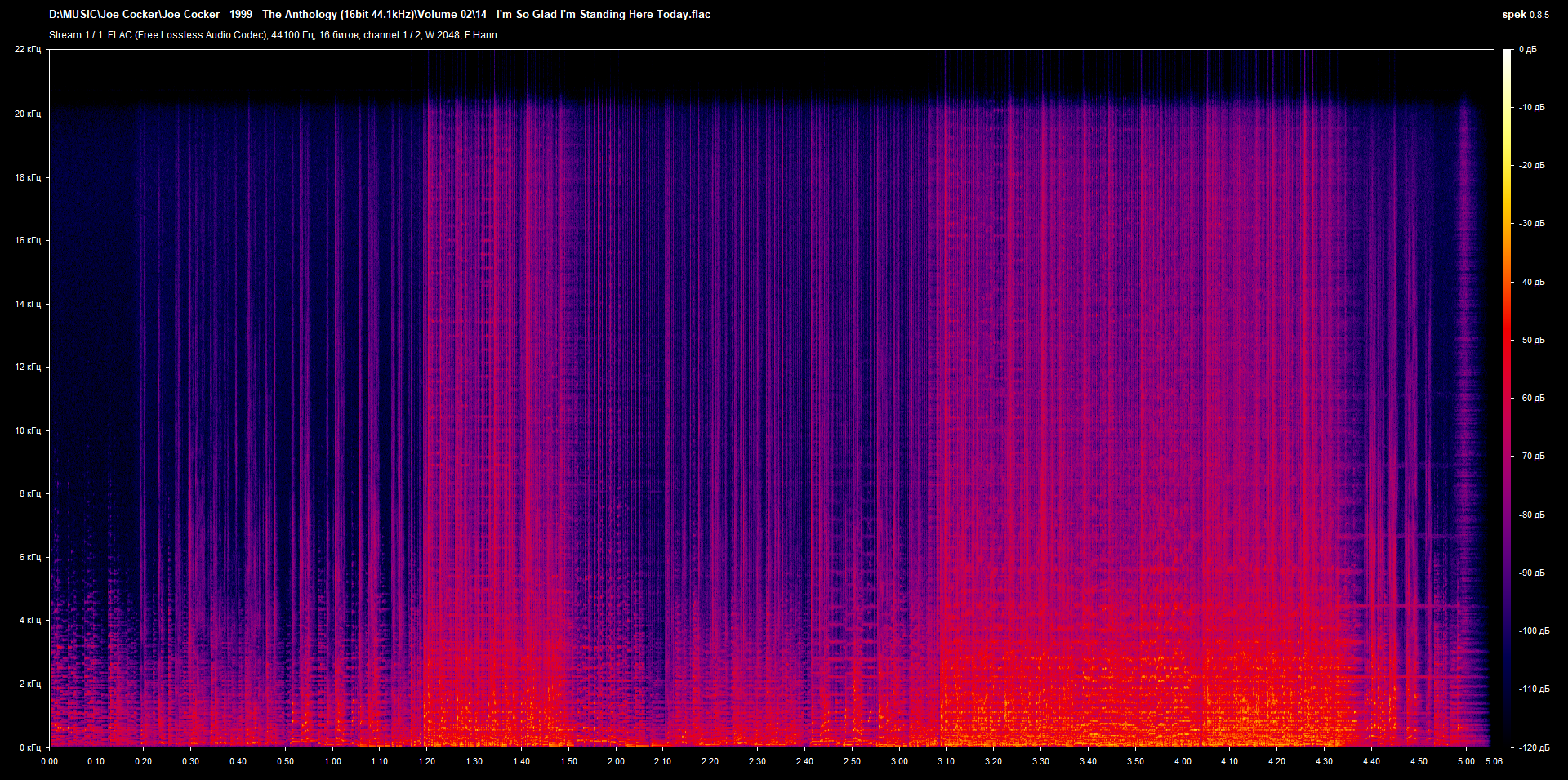Image resolution: width=1568 pixels, height=780 pixels.
Task: Click the 6 кГц frequency axis label
Action: pos(30,557)
